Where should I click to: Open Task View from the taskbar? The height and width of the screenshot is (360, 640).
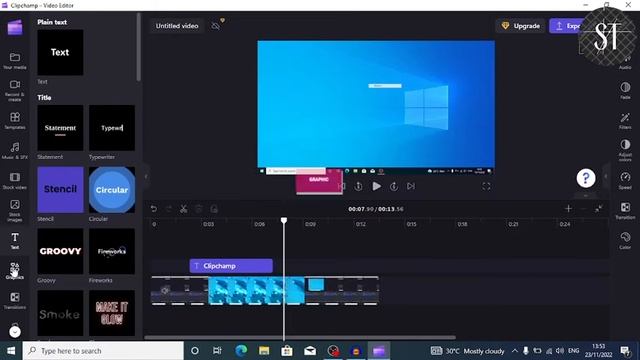tap(217, 351)
